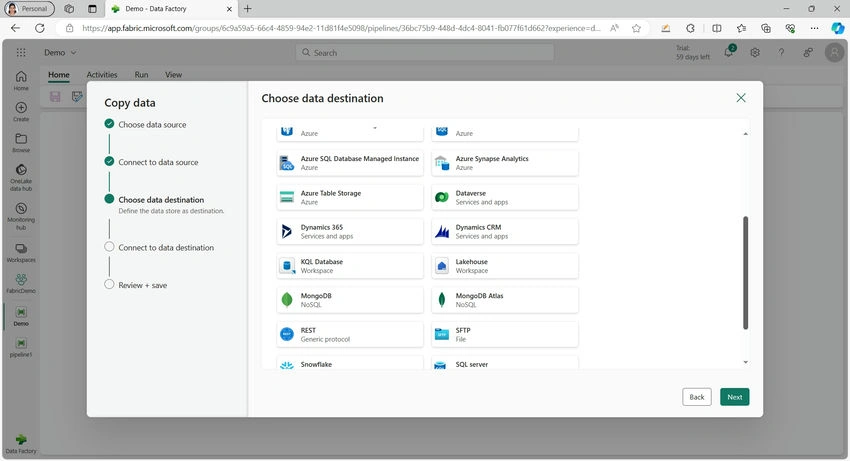Select Connect to data destination step
The image size is (850, 461).
point(159,247)
